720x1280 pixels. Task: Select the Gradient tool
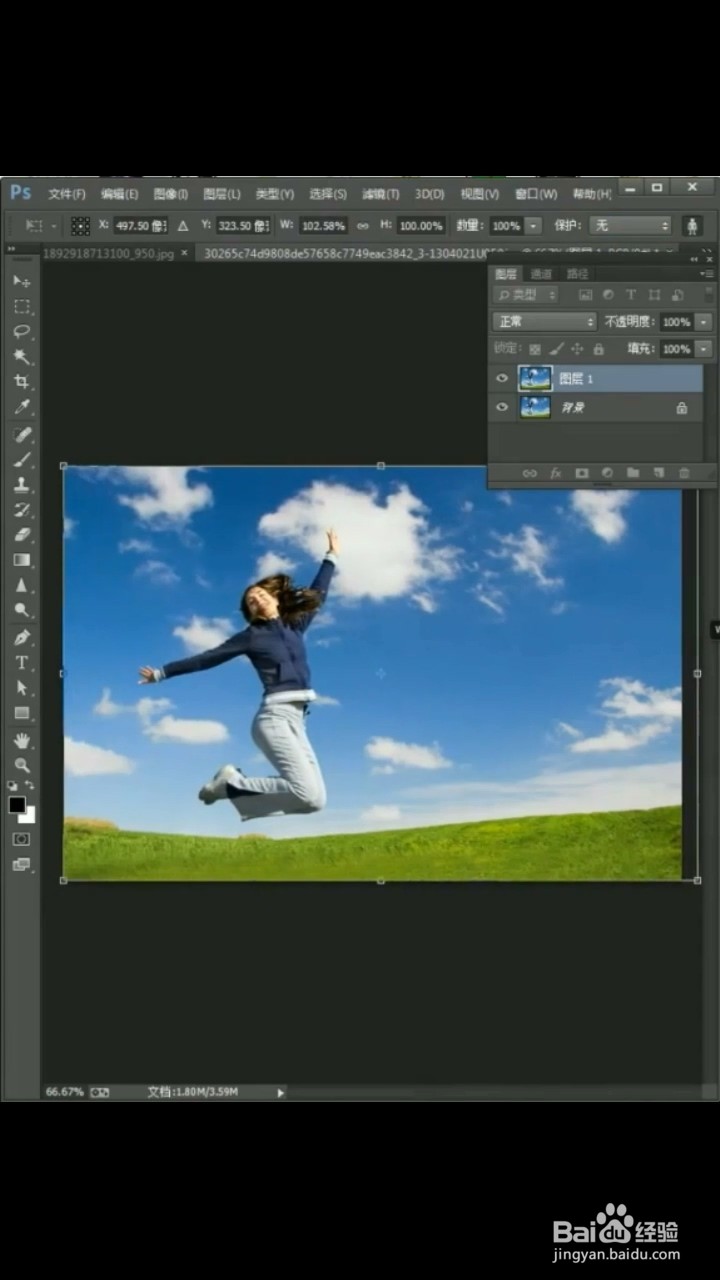point(21,560)
